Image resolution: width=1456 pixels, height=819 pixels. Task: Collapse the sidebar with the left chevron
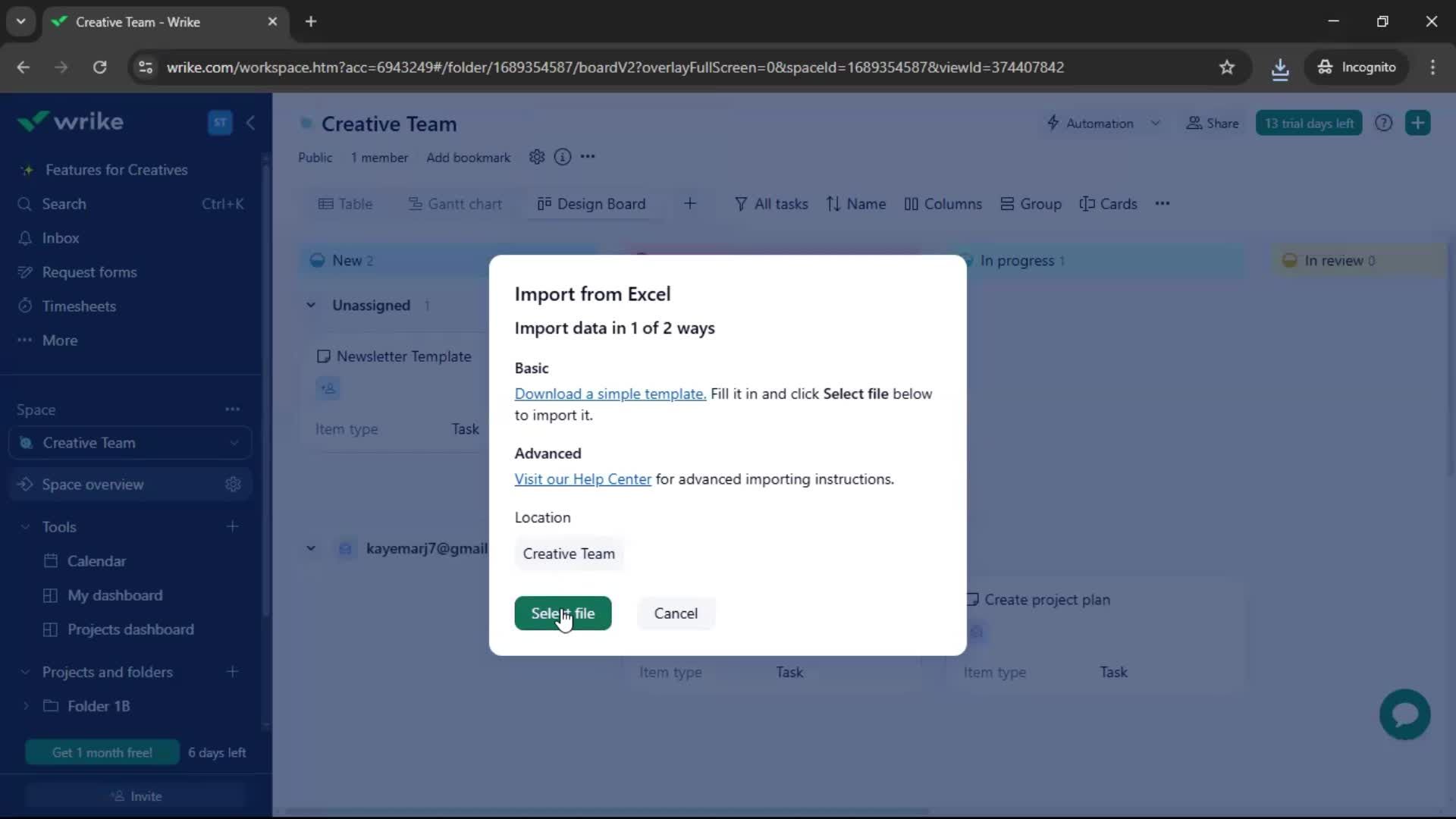(251, 122)
